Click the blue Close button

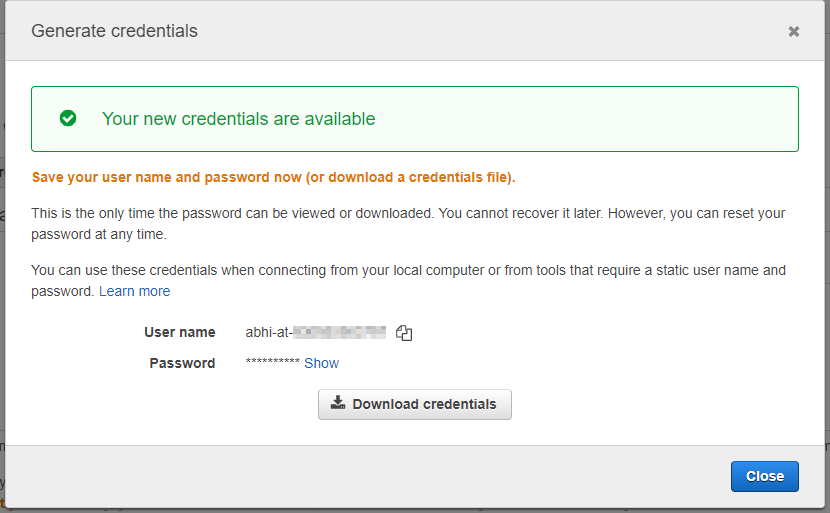[764, 476]
